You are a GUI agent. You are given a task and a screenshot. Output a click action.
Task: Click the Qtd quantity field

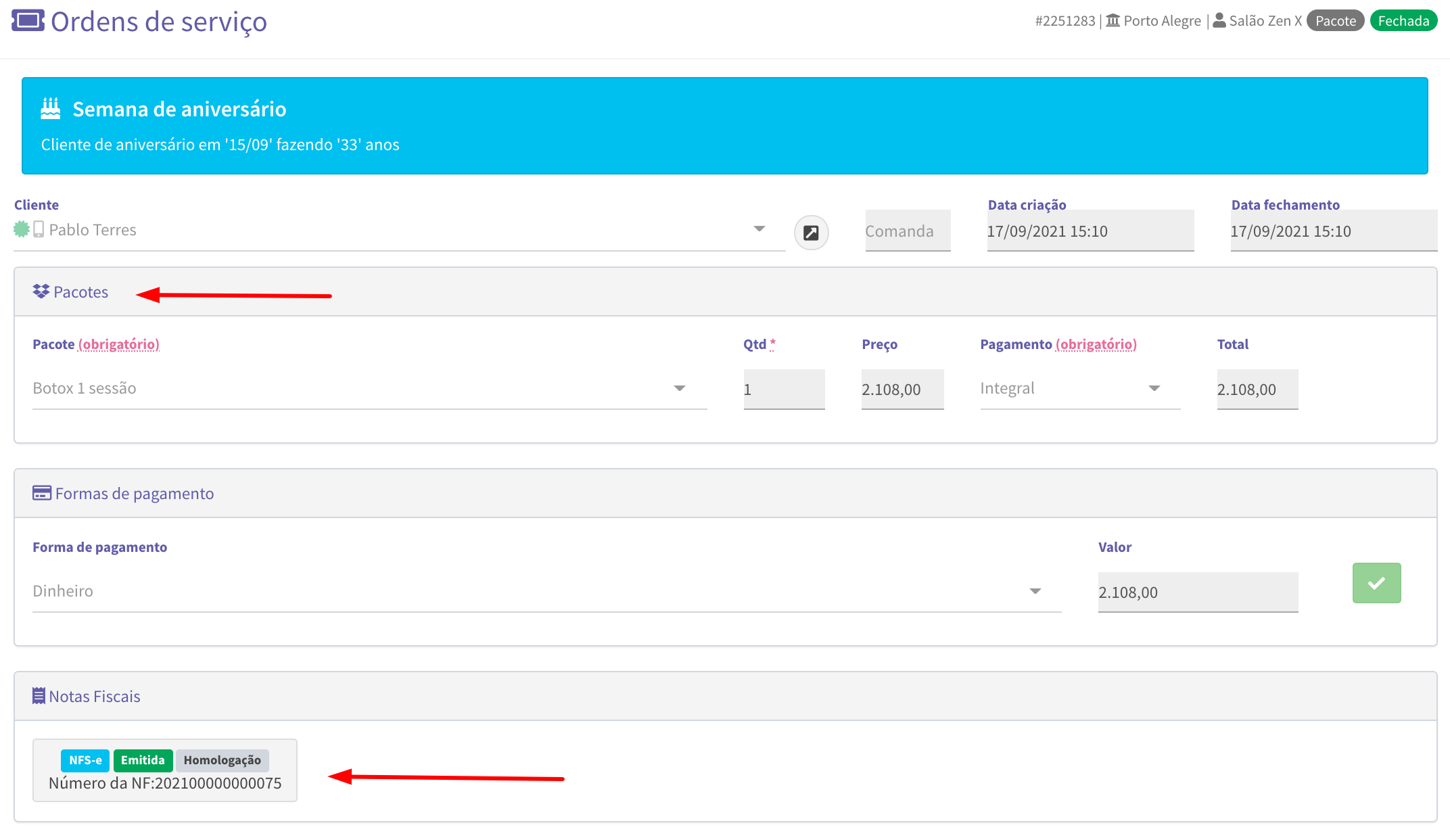(784, 390)
